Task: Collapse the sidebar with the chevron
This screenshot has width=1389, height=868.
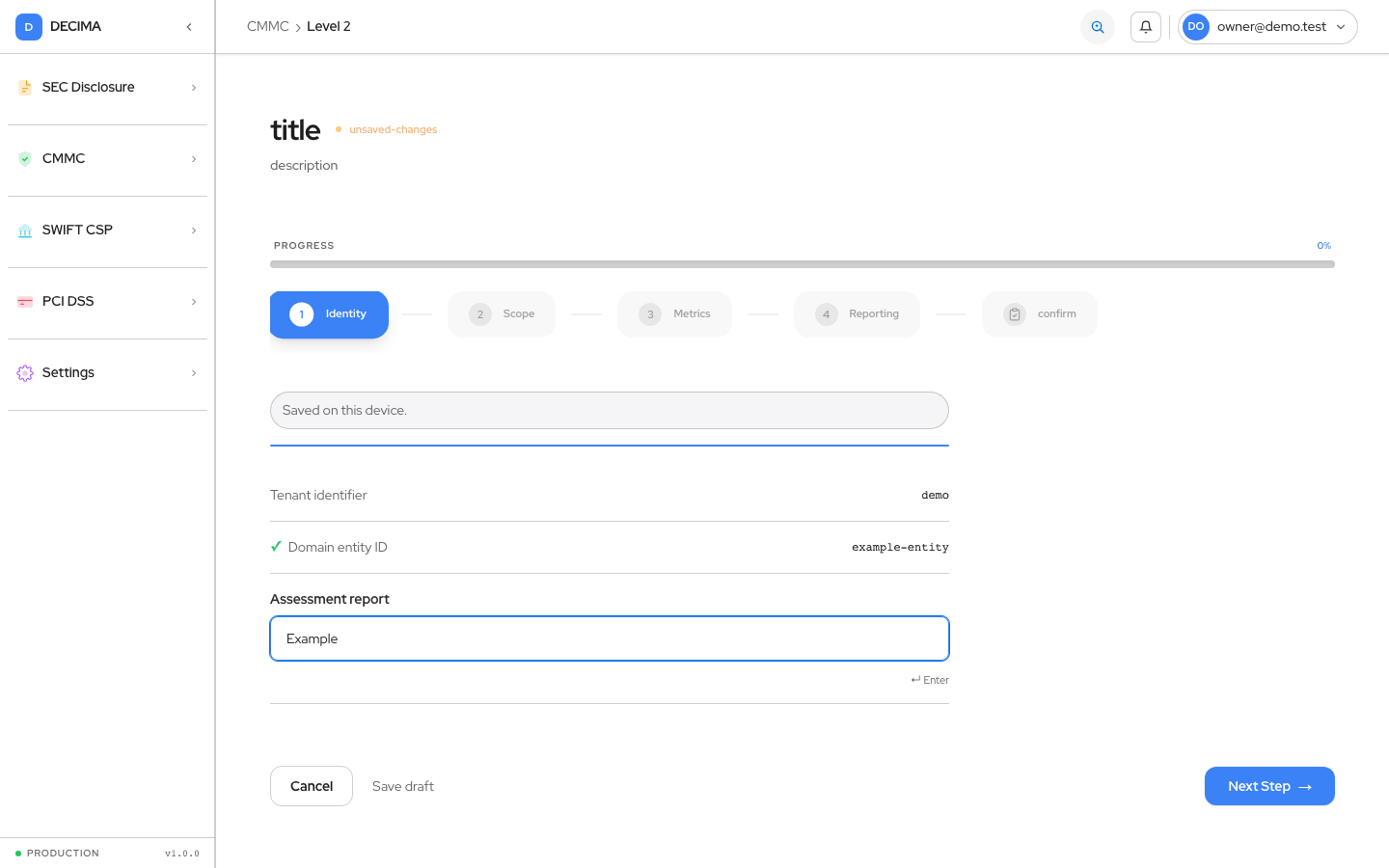Action: click(189, 27)
